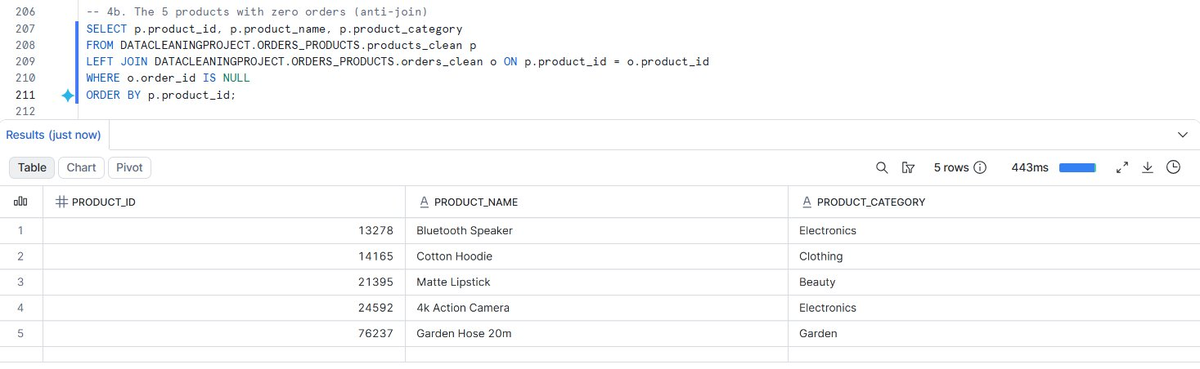This screenshot has width=1200, height=369.
Task: Place cursor in WHERE o.order_id IS NULL line
Action: [168, 79]
